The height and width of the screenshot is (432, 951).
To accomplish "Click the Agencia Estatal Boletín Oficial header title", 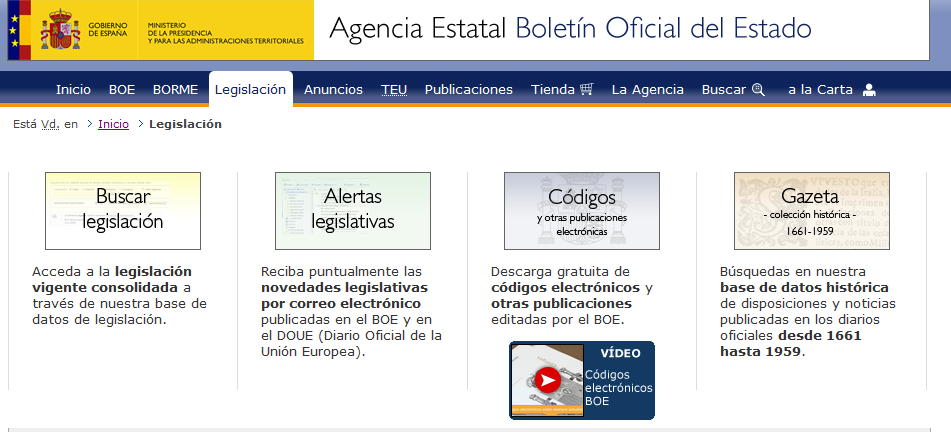I will 570,29.
